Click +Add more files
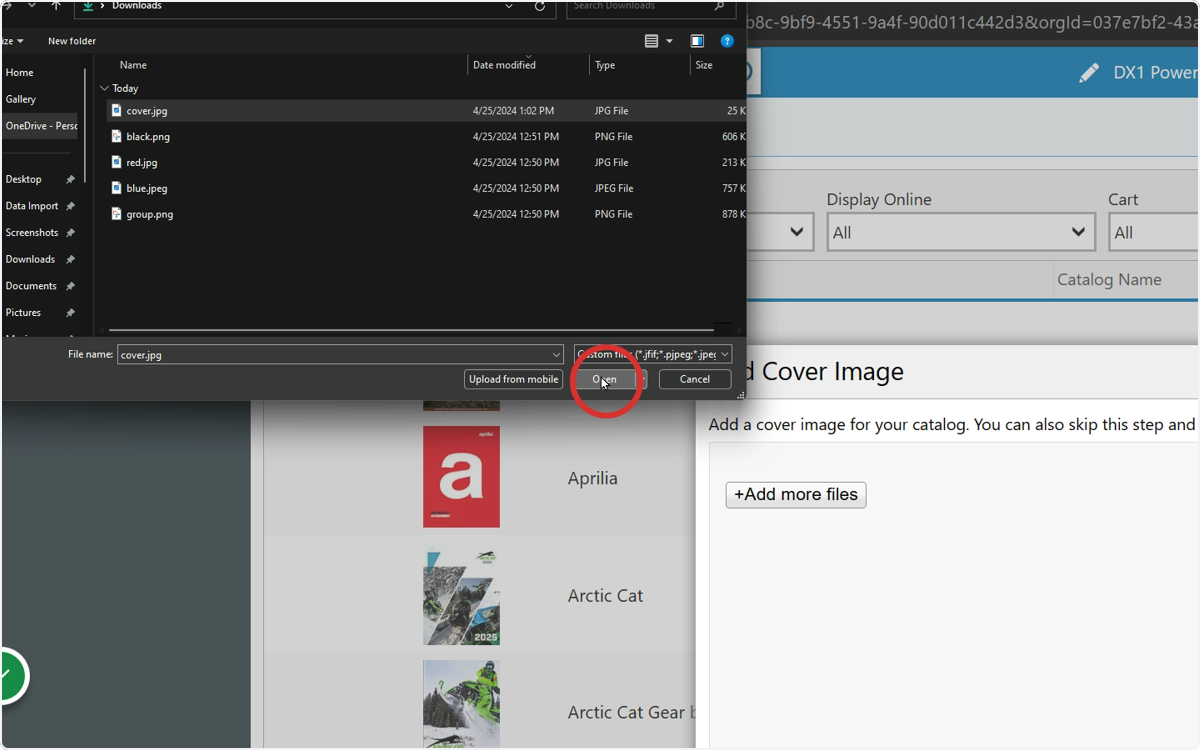This screenshot has height=750, width=1200. click(796, 494)
